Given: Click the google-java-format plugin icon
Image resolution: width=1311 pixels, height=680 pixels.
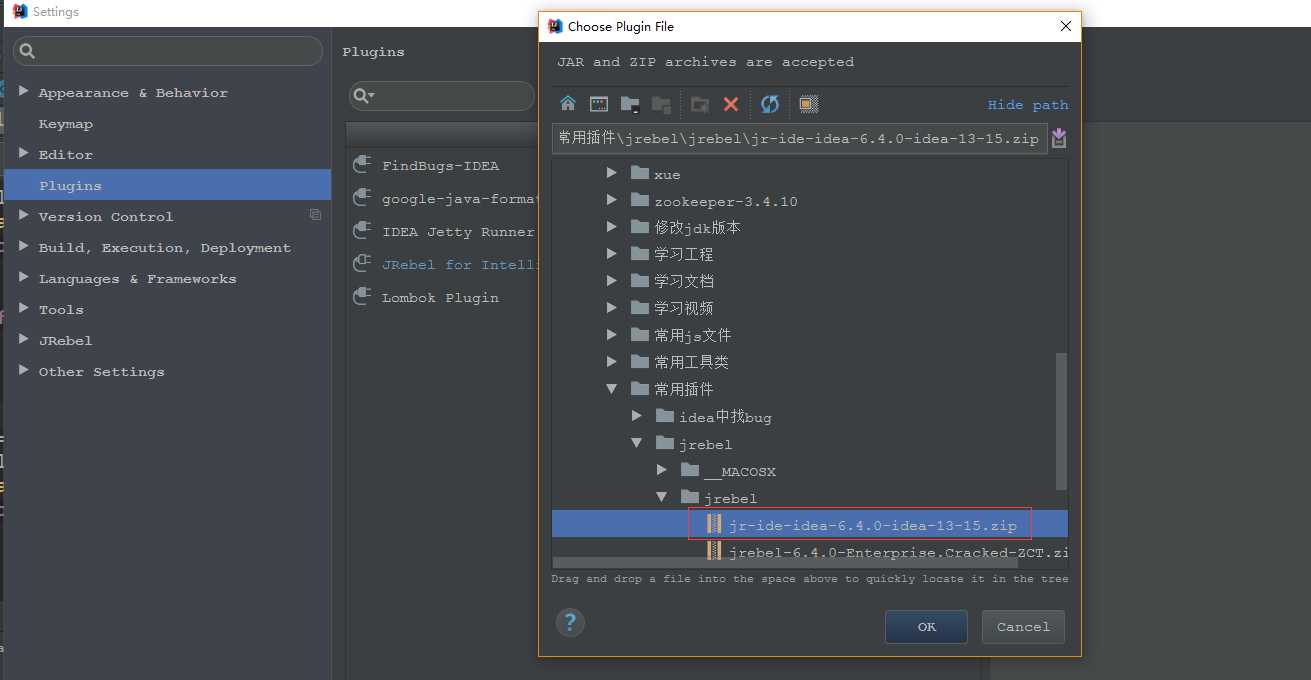Looking at the screenshot, I should (x=362, y=199).
